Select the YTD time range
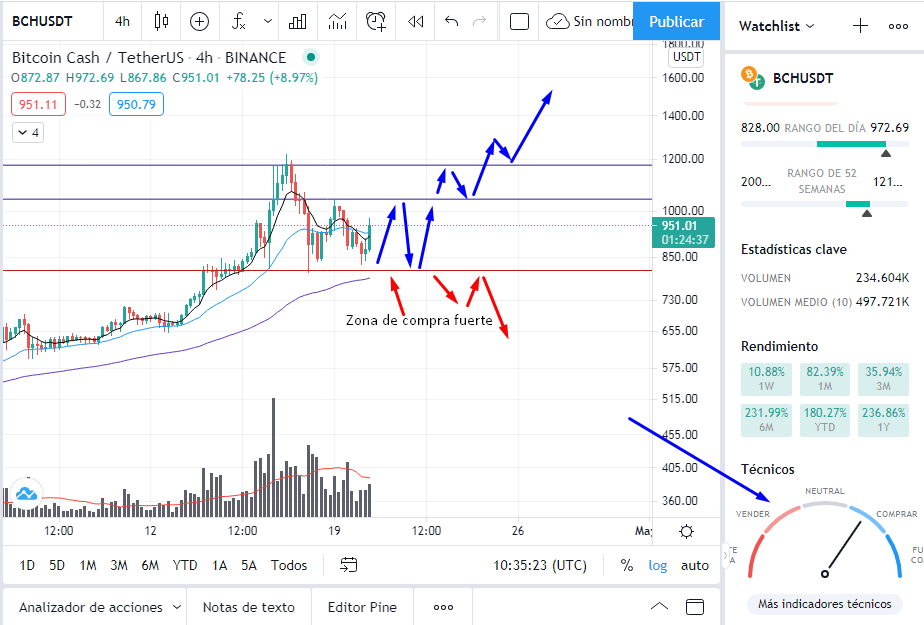 pyautogui.click(x=185, y=566)
